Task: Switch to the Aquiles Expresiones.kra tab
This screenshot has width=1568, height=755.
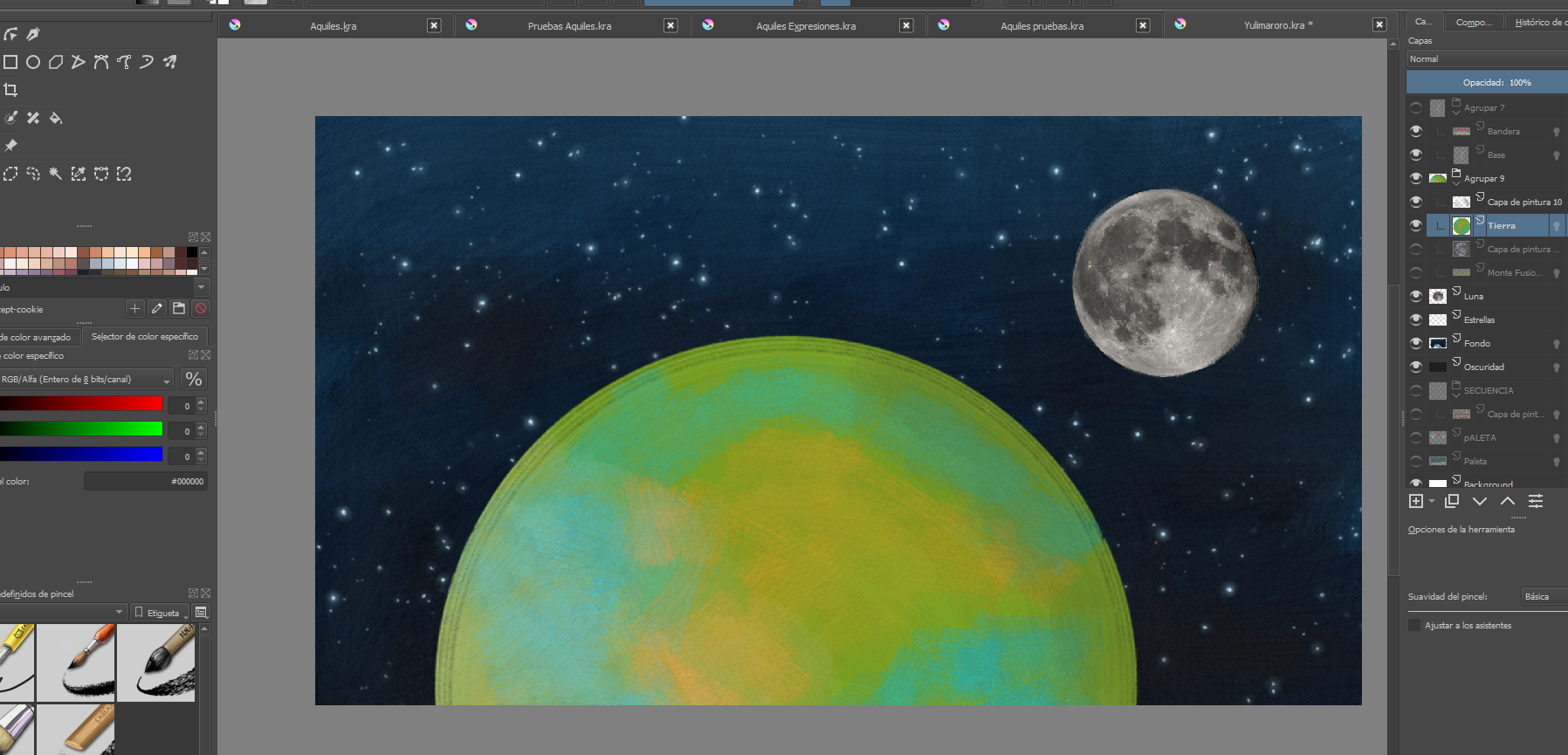Action: click(x=806, y=26)
